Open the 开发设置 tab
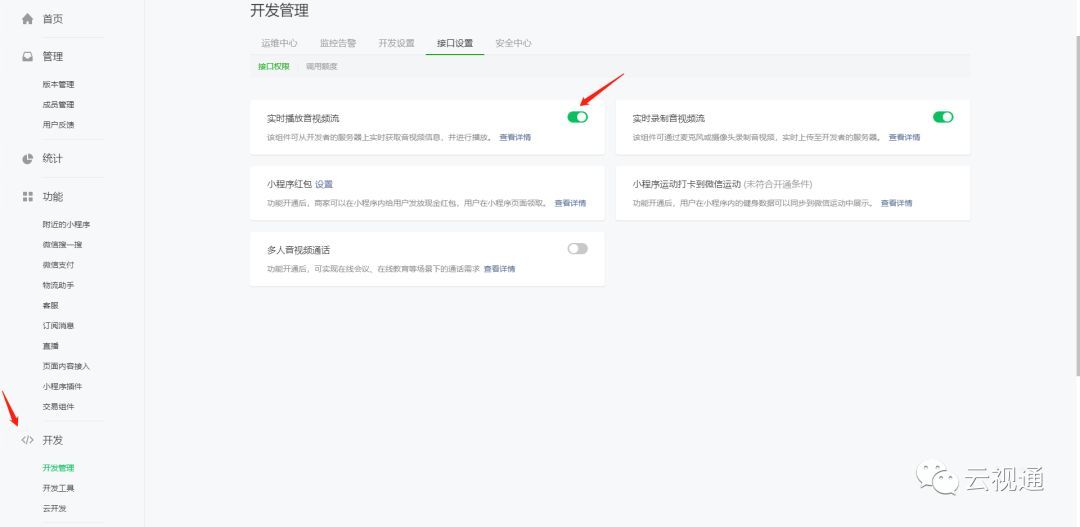This screenshot has height=527, width=1080. 397,43
